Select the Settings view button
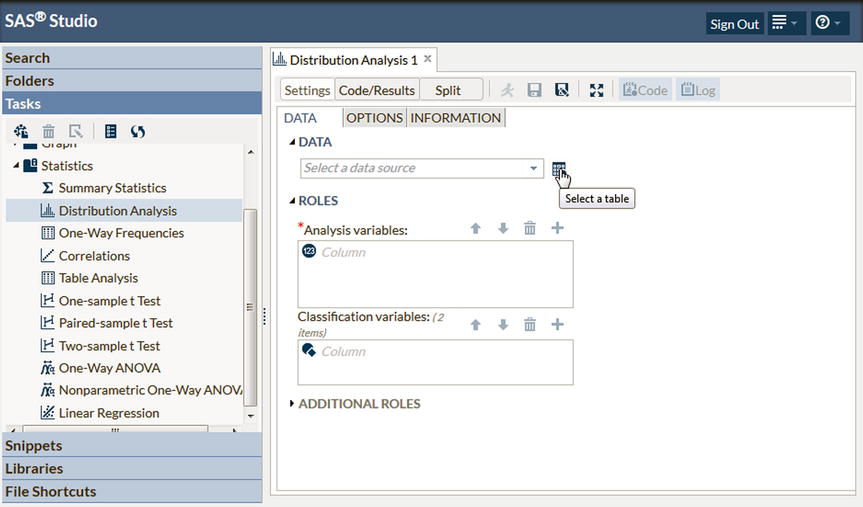863x507 pixels. click(307, 90)
